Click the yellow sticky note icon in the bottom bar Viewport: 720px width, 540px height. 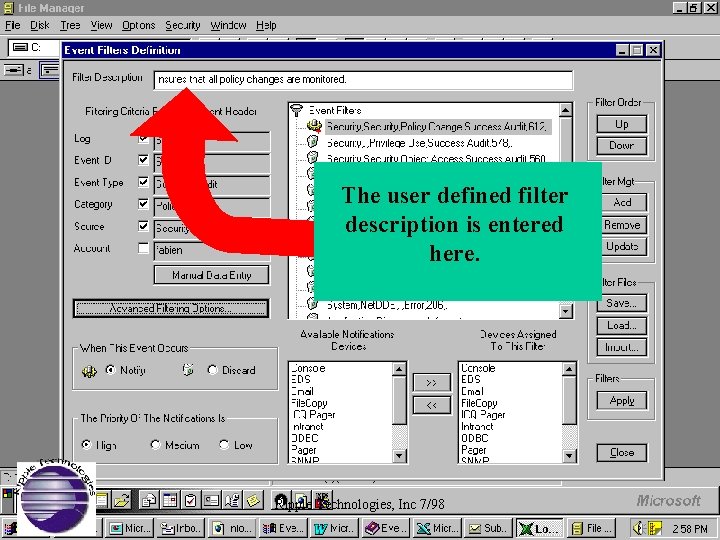click(x=253, y=500)
